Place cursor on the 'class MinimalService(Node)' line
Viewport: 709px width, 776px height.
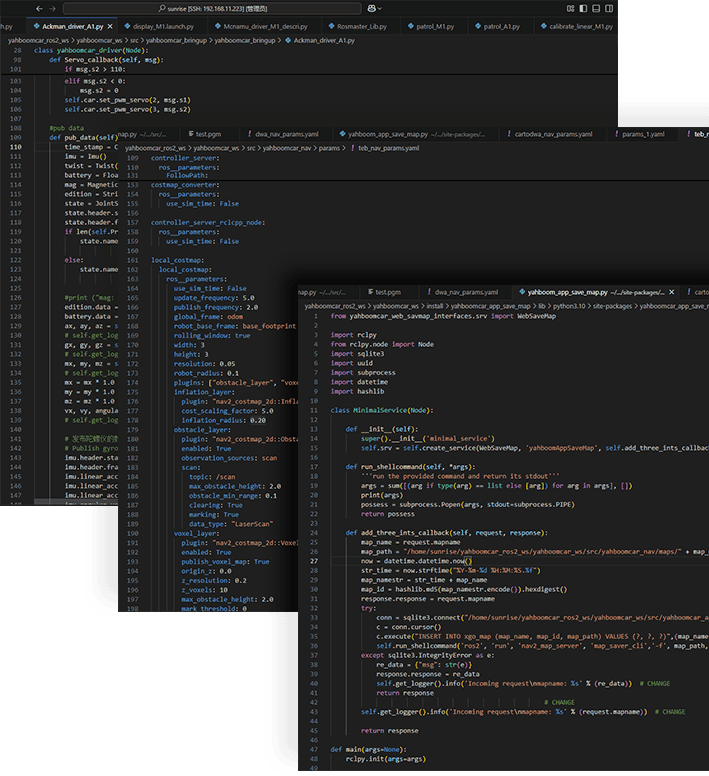[380, 410]
